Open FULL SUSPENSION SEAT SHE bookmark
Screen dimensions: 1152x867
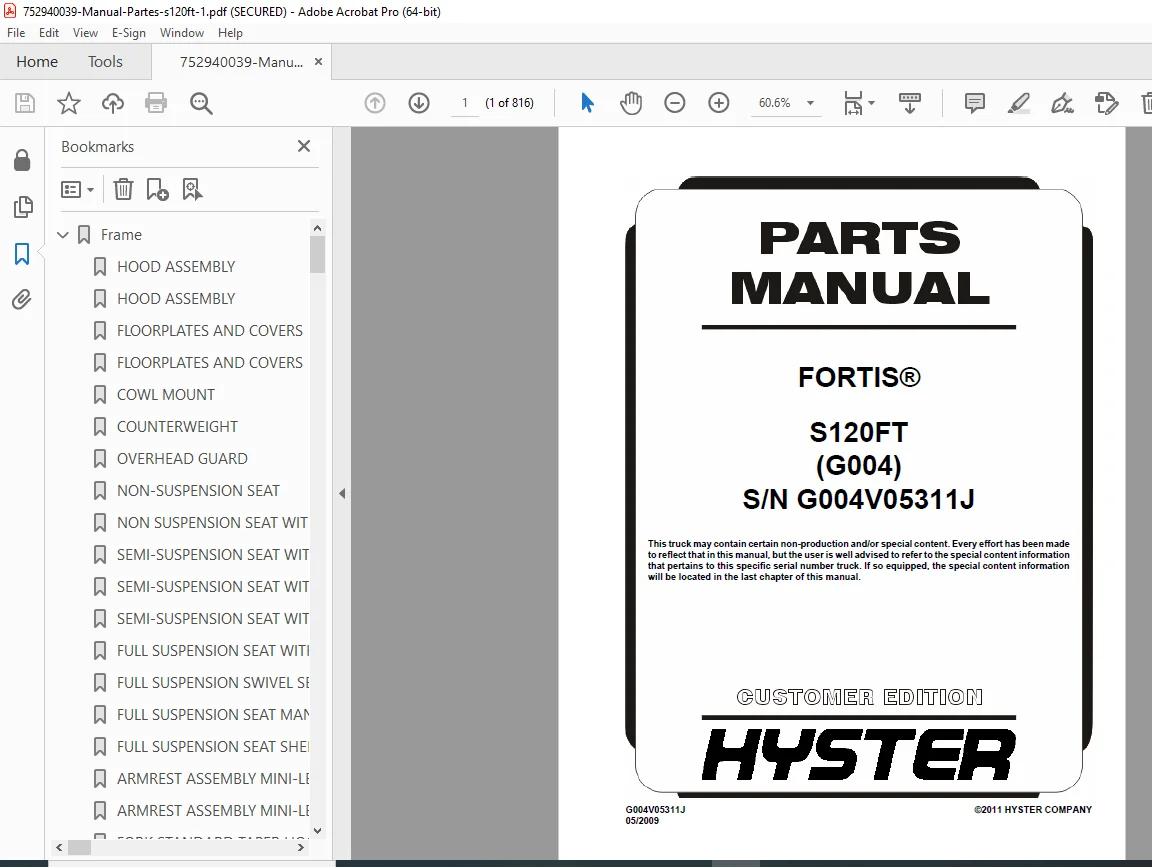click(213, 747)
